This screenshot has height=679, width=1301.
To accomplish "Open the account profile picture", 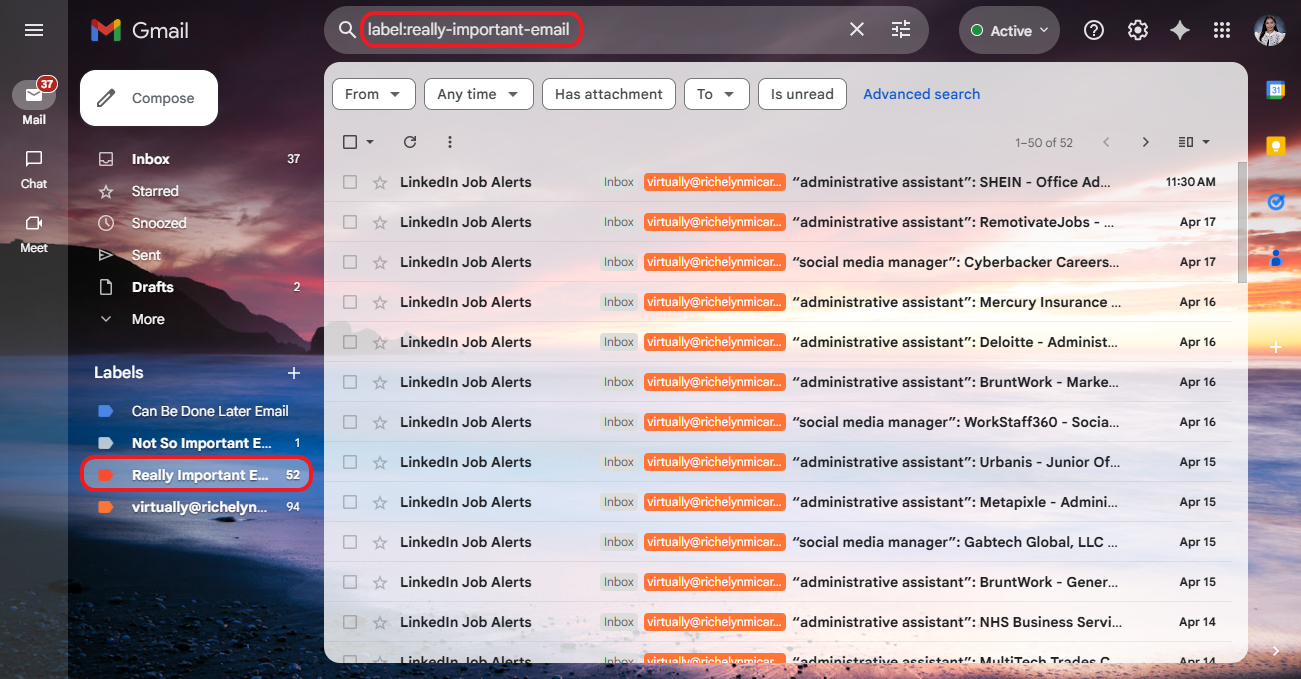I will pyautogui.click(x=1269, y=30).
